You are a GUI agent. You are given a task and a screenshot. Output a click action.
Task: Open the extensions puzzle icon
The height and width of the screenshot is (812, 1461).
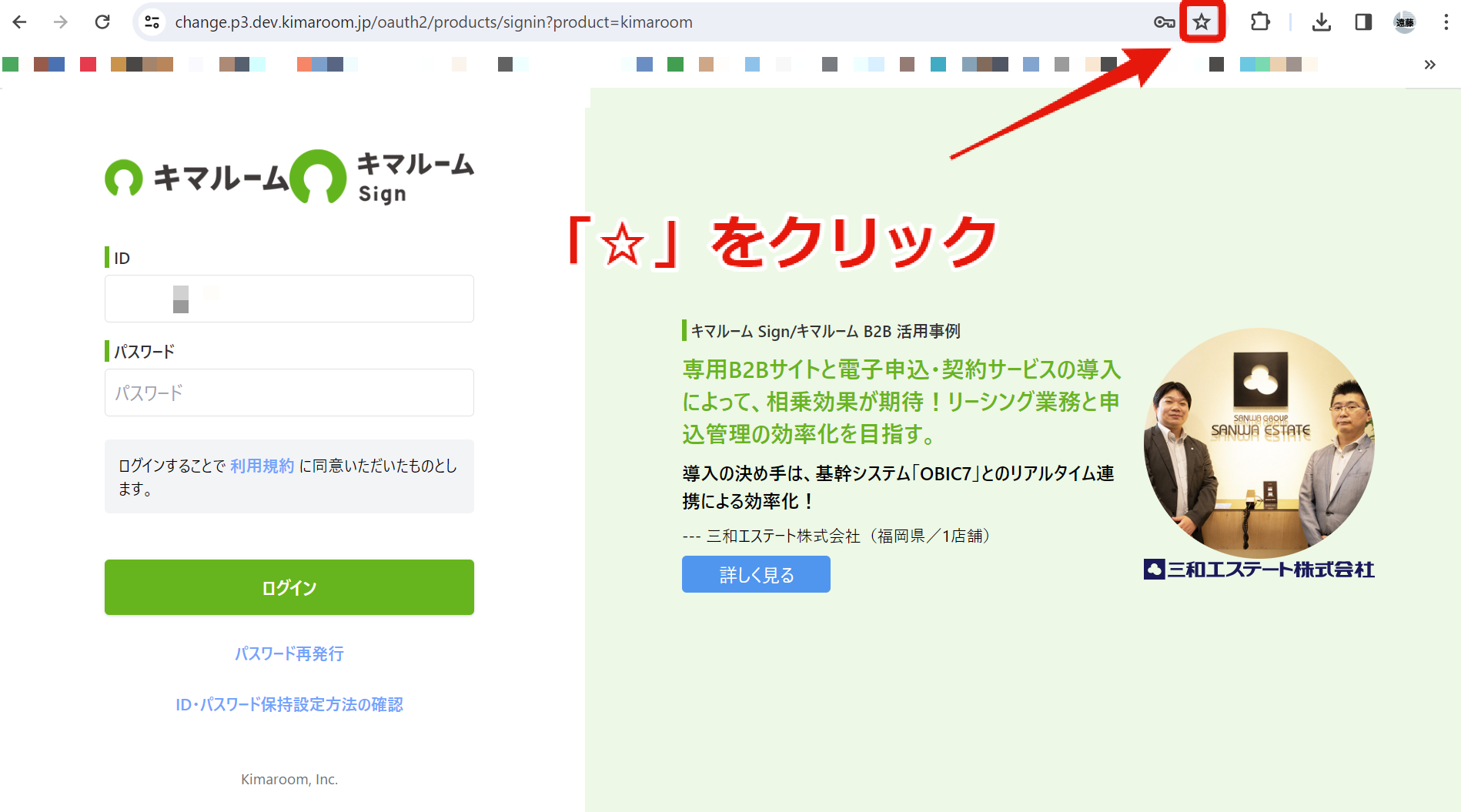pyautogui.click(x=1260, y=22)
